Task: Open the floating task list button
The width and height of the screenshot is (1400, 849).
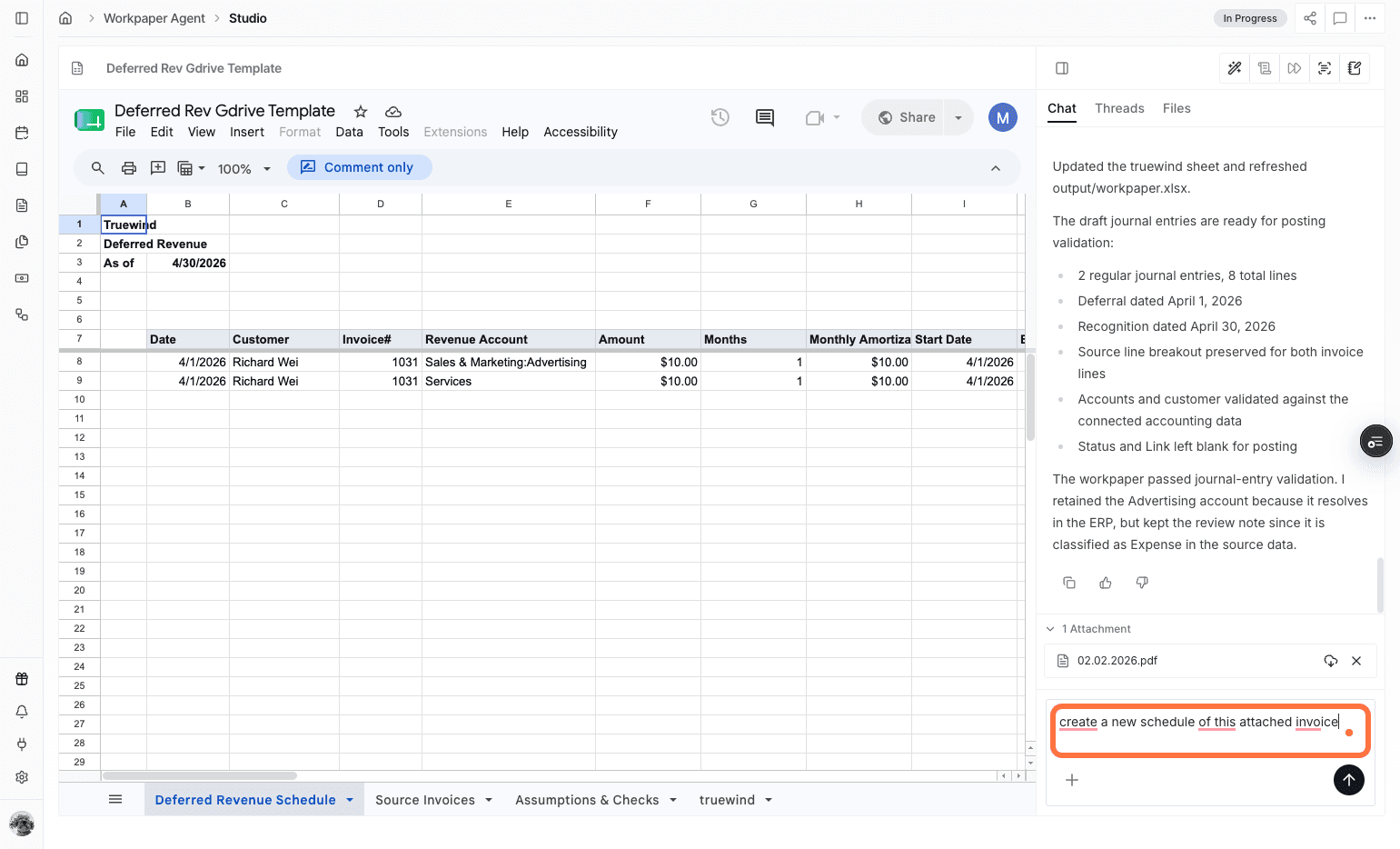Action: coord(1376,442)
